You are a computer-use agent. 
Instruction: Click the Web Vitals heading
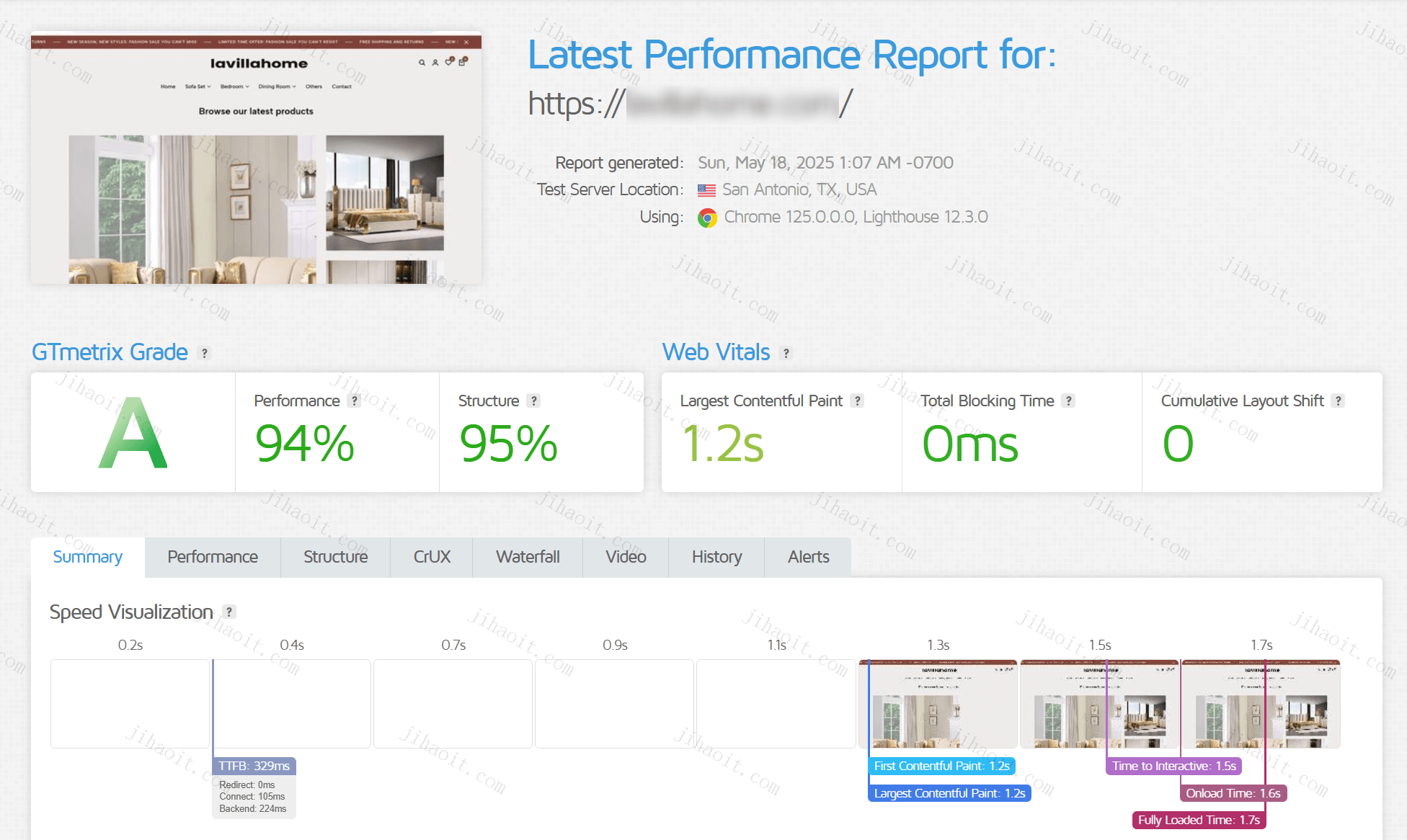click(x=716, y=352)
